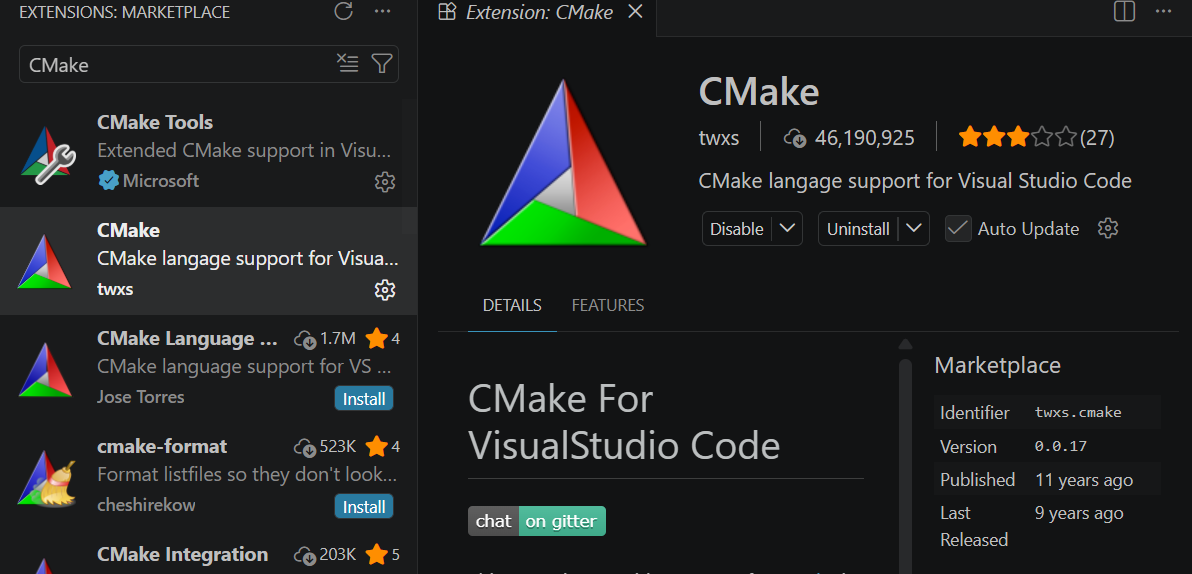This screenshot has width=1192, height=574.
Task: Click the version value 0.0.17
Action: [1060, 446]
